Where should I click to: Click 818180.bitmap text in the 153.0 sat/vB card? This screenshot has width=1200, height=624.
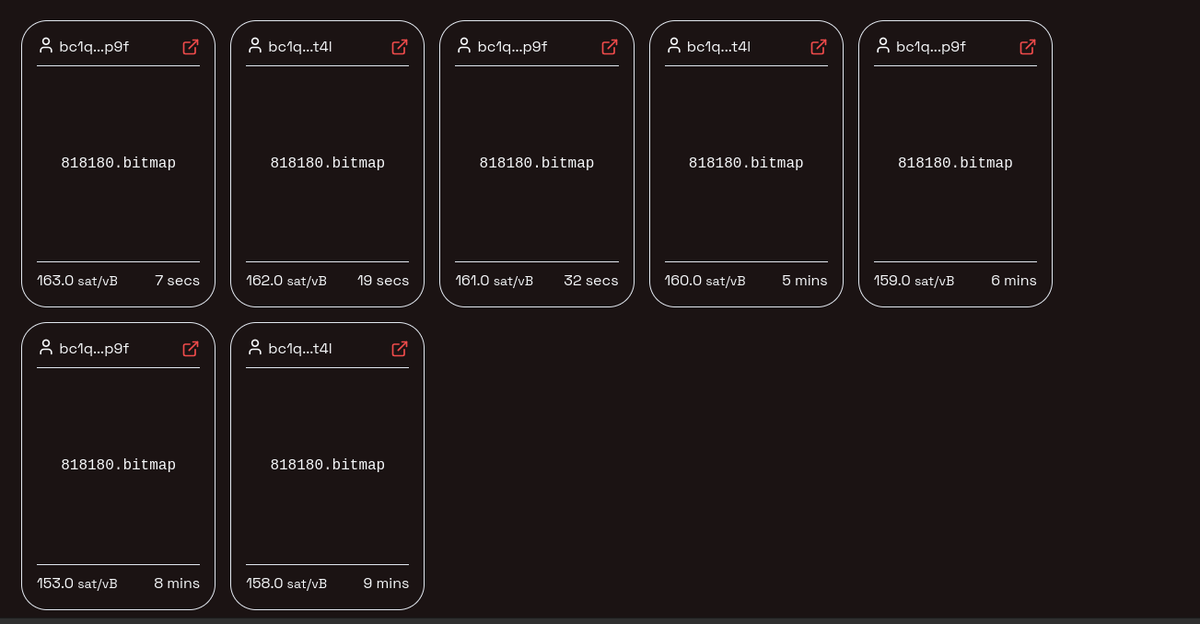pyautogui.click(x=118, y=465)
